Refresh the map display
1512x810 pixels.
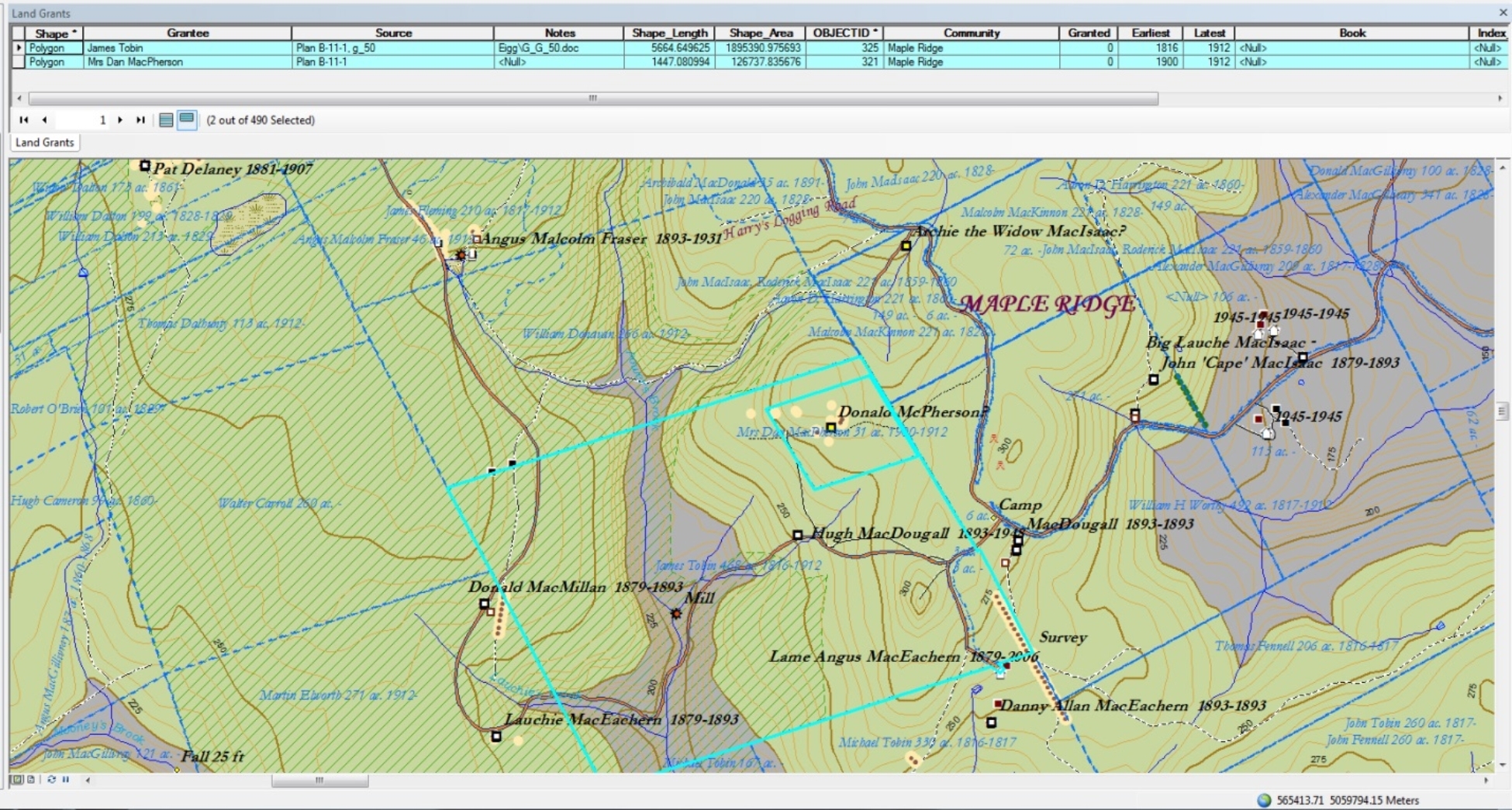pyautogui.click(x=51, y=780)
